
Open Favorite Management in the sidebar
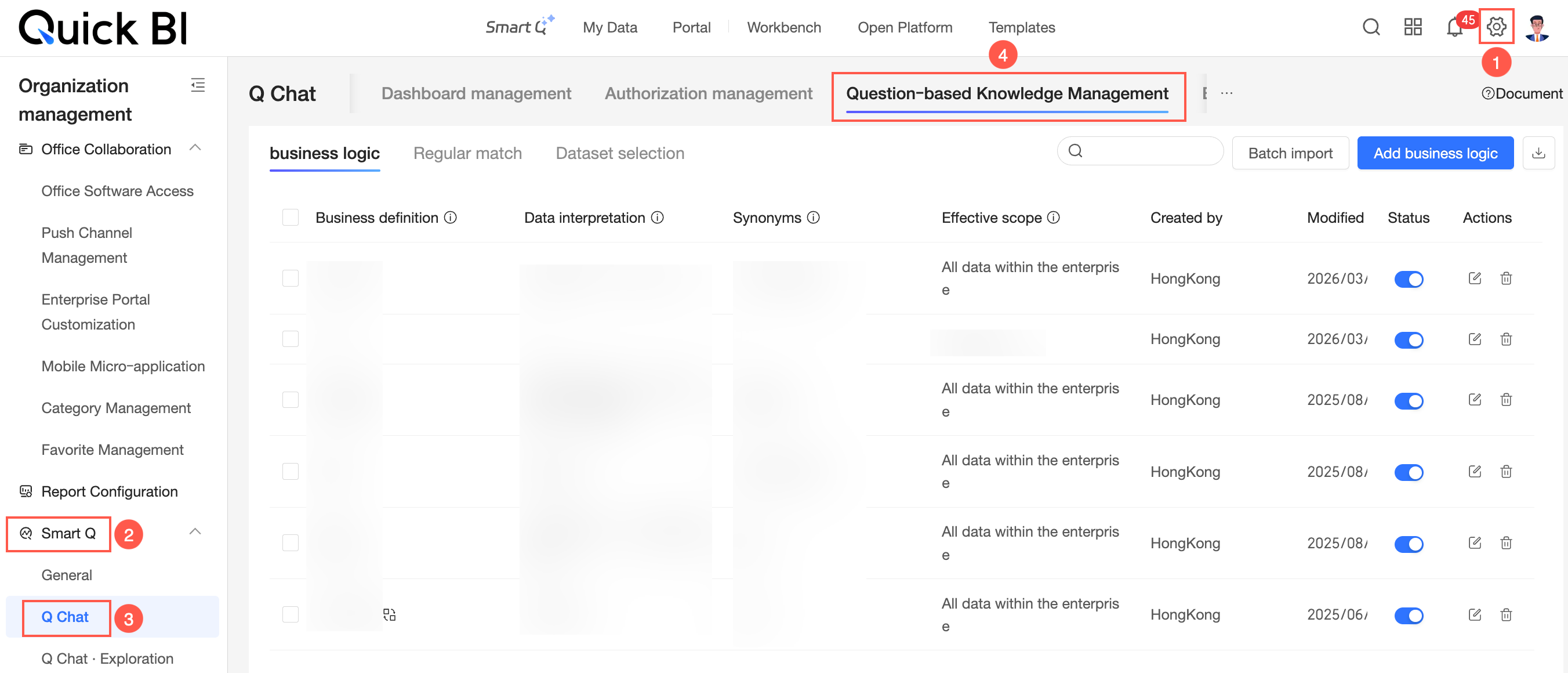click(112, 450)
